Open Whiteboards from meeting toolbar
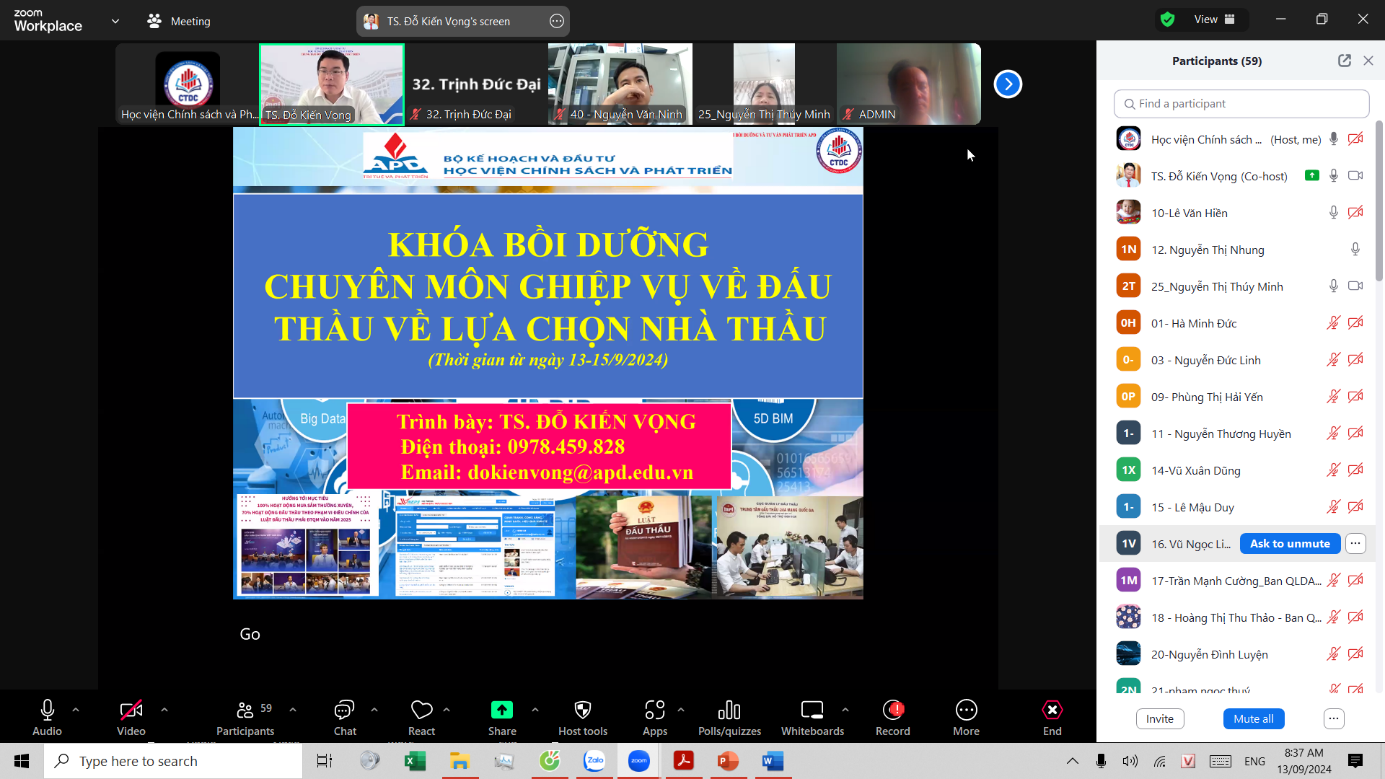The width and height of the screenshot is (1385, 779). pyautogui.click(x=812, y=710)
